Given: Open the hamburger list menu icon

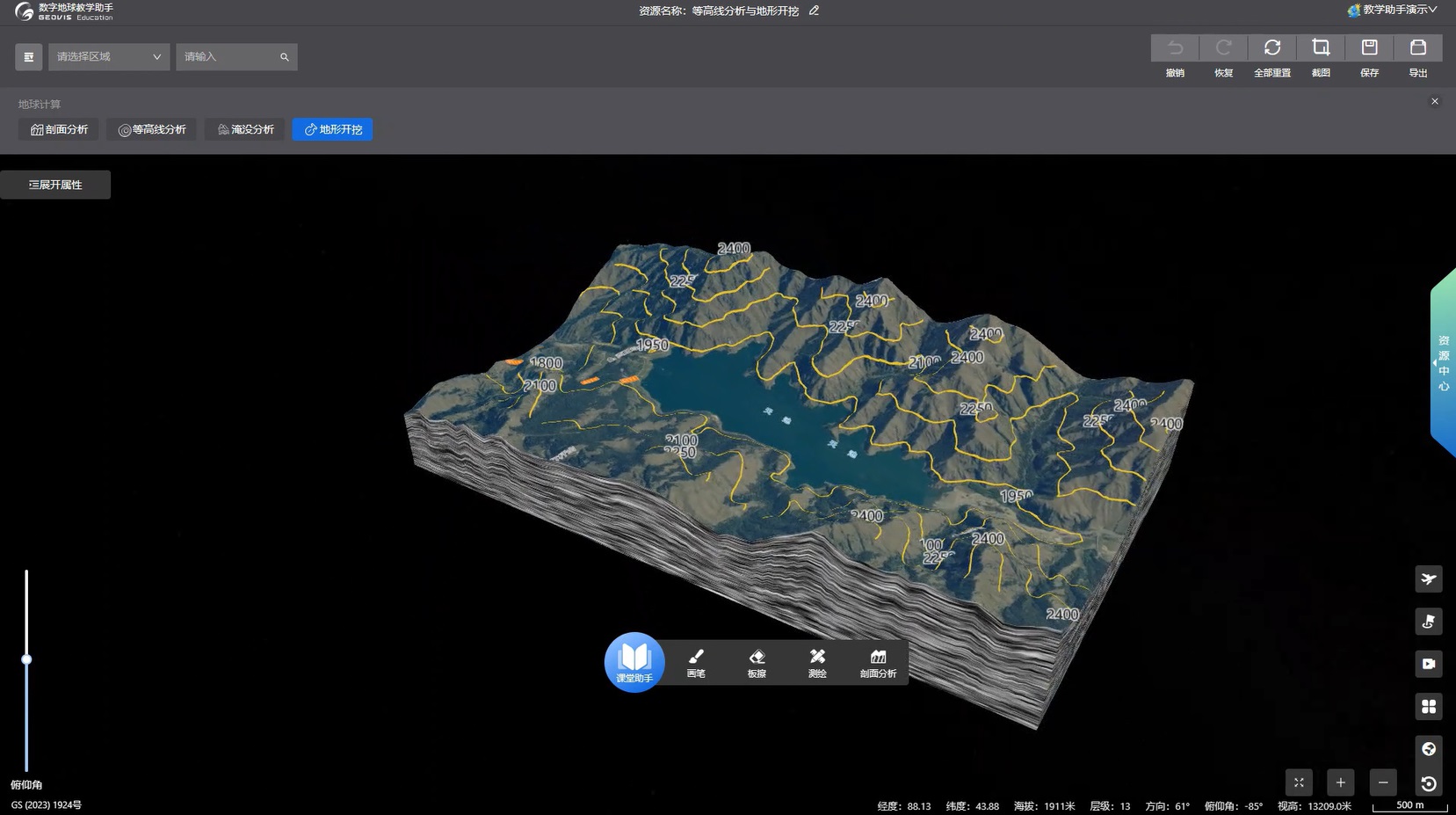Looking at the screenshot, I should pyautogui.click(x=29, y=57).
